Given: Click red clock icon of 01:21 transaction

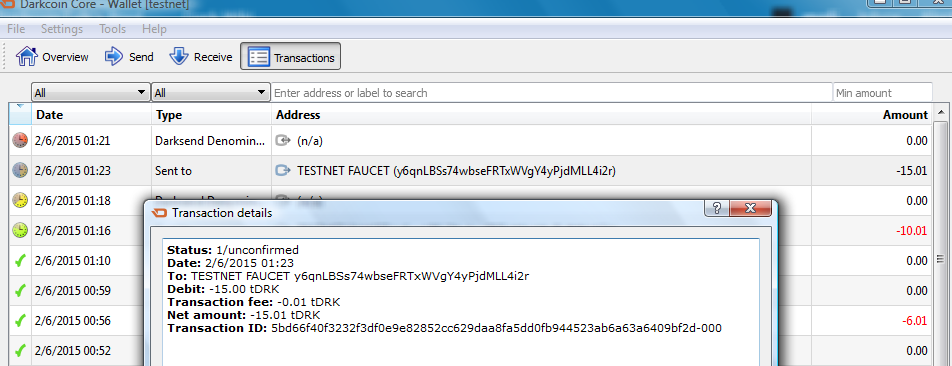Looking at the screenshot, I should tap(20, 141).
